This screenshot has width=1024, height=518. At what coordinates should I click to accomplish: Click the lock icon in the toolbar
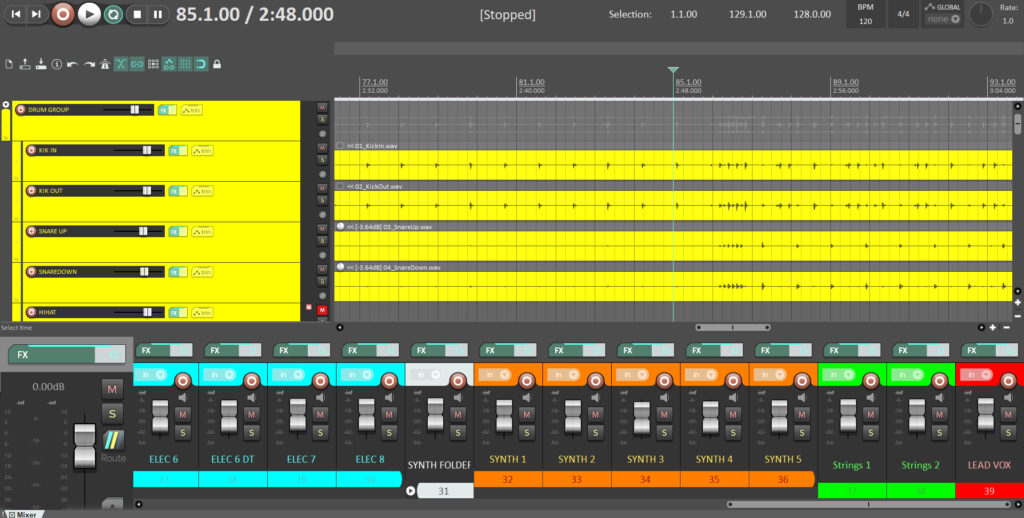(215, 64)
